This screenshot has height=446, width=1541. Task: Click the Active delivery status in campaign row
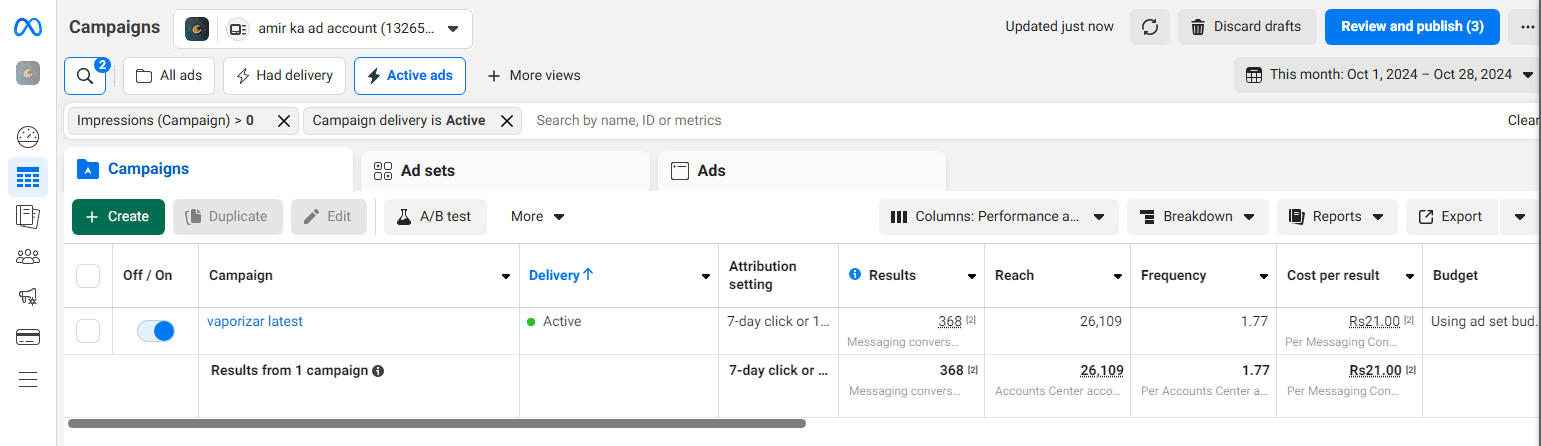click(x=554, y=322)
